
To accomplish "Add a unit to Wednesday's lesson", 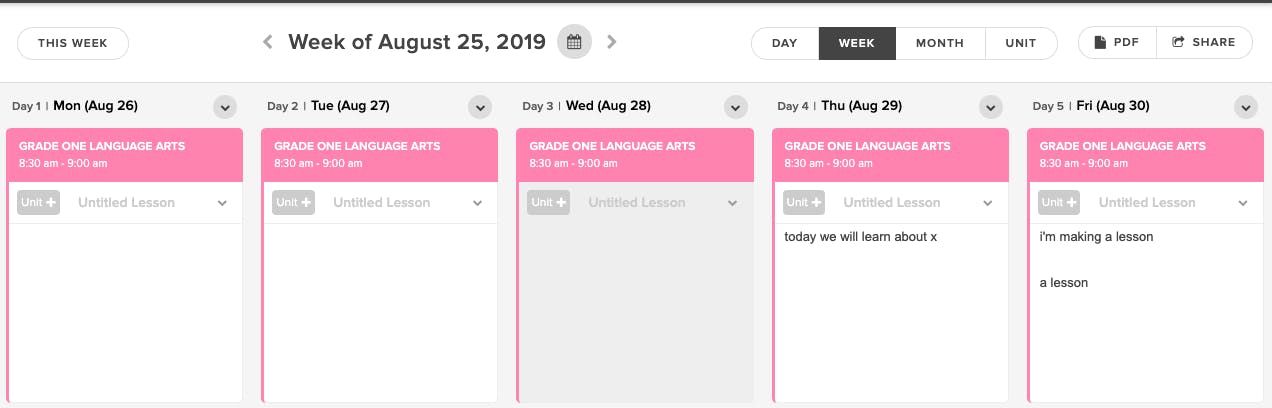I will (548, 202).
